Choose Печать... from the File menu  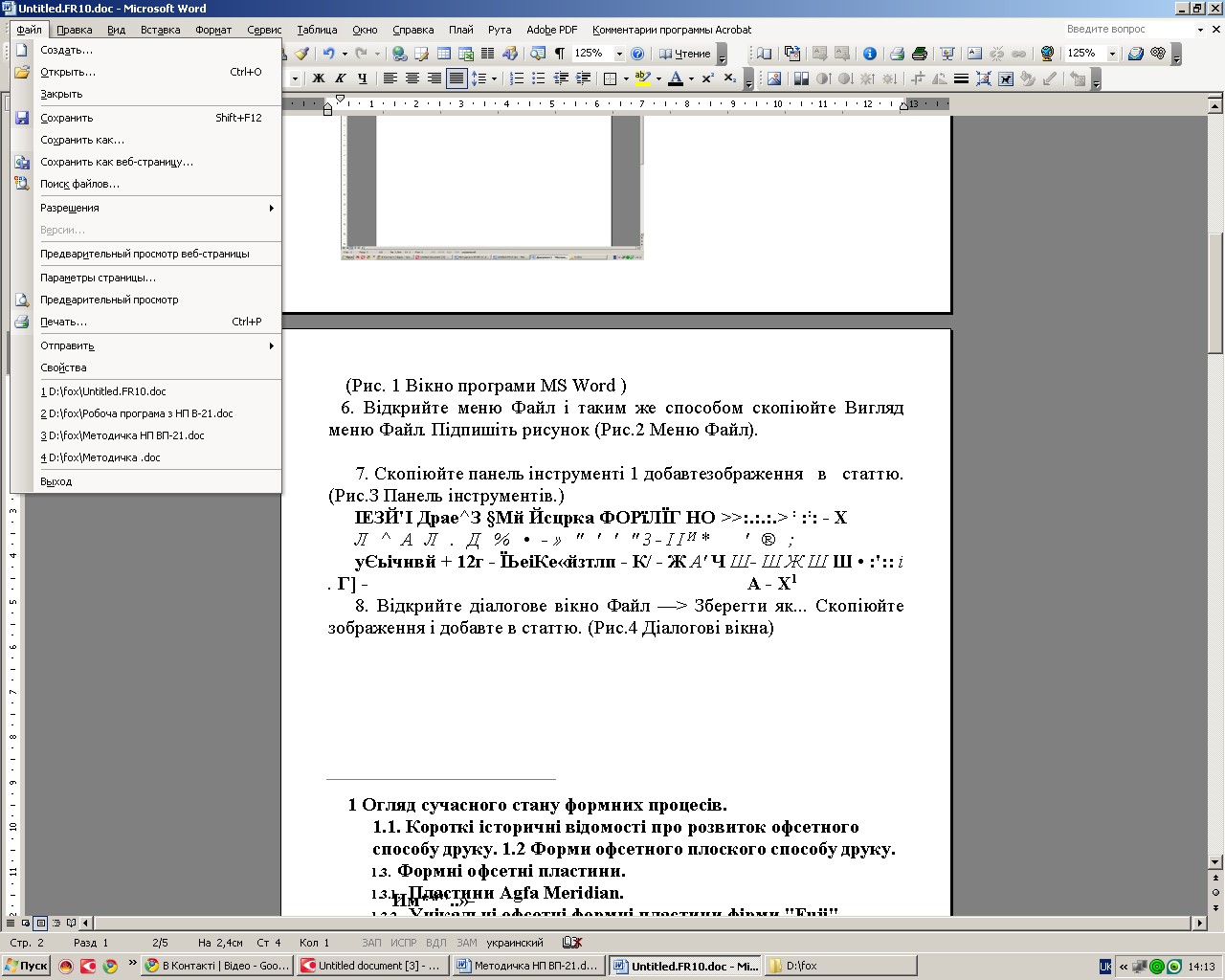pos(145,322)
